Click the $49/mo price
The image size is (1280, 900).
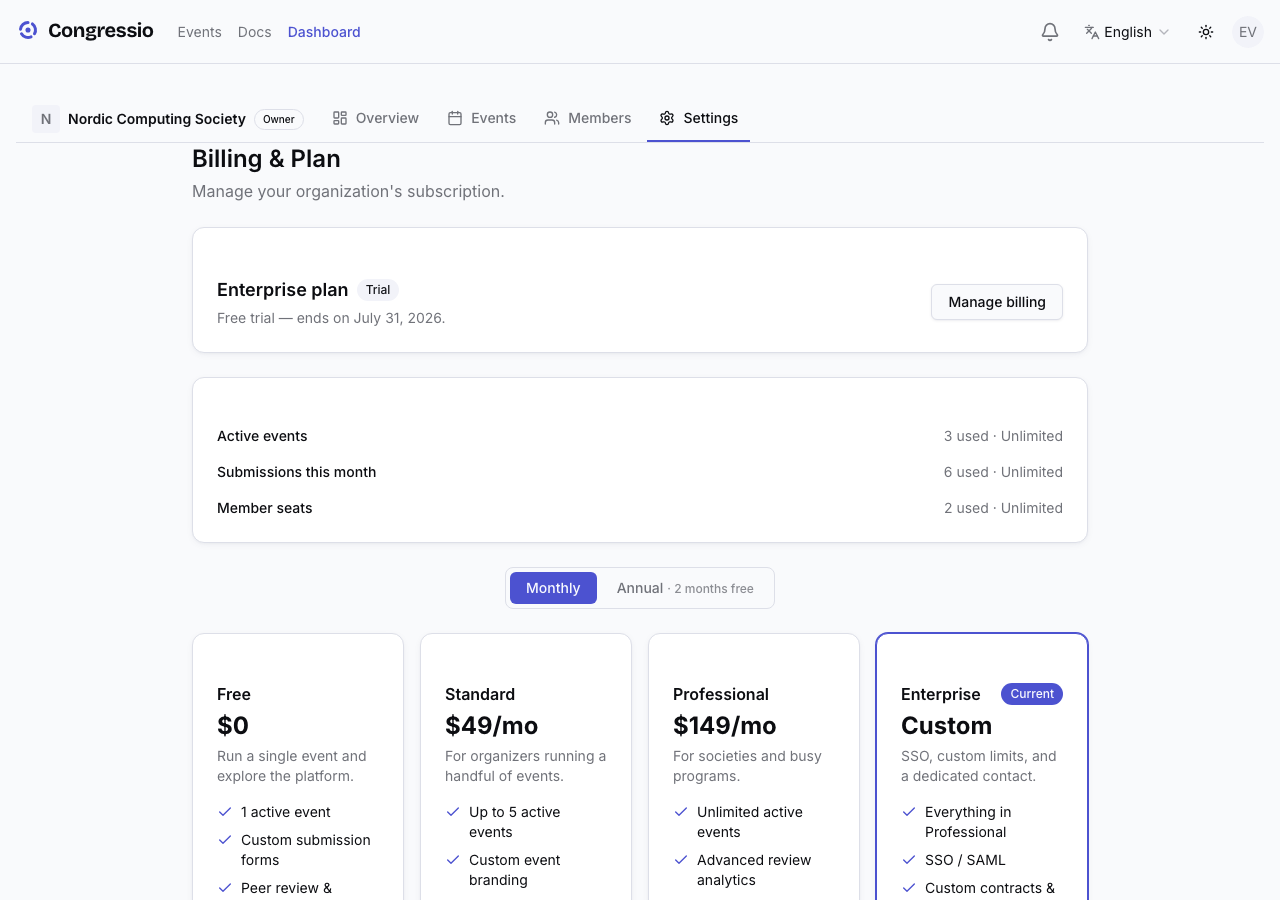coord(492,725)
